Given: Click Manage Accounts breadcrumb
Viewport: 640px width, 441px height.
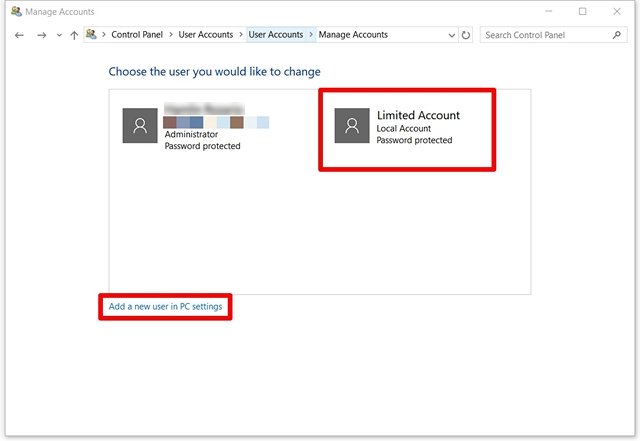Looking at the screenshot, I should 353,35.
